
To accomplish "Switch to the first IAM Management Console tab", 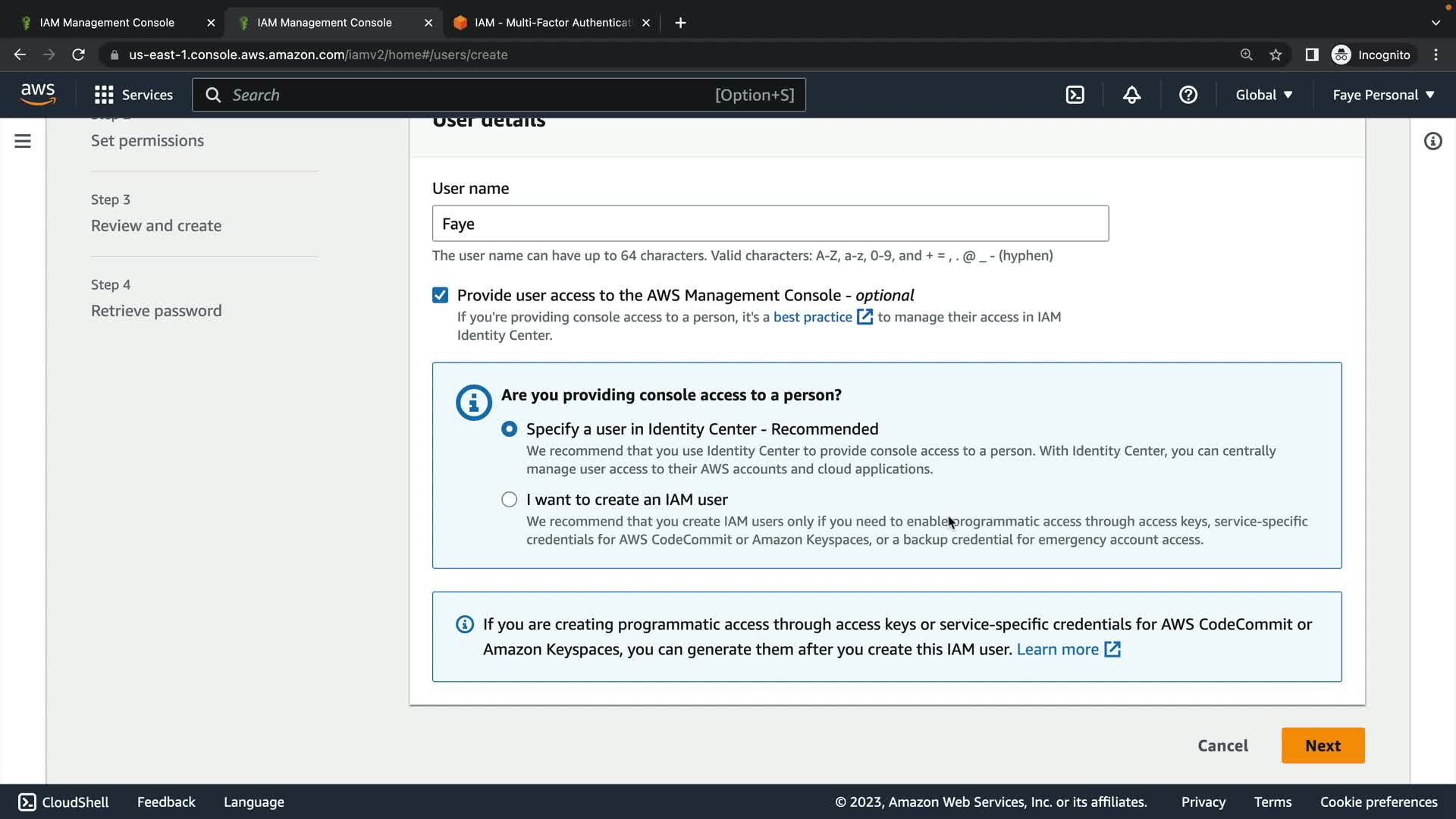I will (x=107, y=23).
